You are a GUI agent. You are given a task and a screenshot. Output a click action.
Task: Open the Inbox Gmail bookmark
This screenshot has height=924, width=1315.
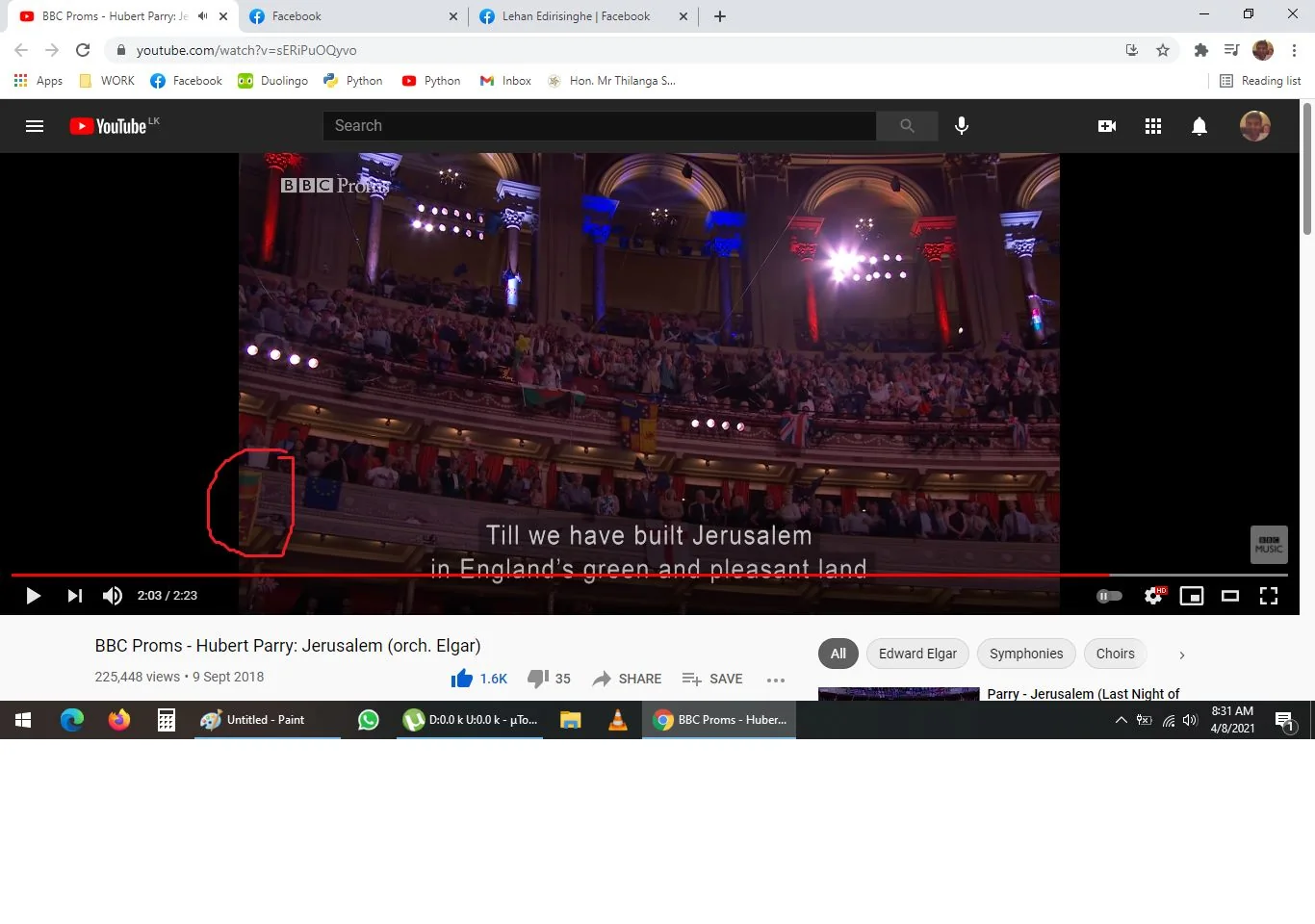tap(505, 81)
